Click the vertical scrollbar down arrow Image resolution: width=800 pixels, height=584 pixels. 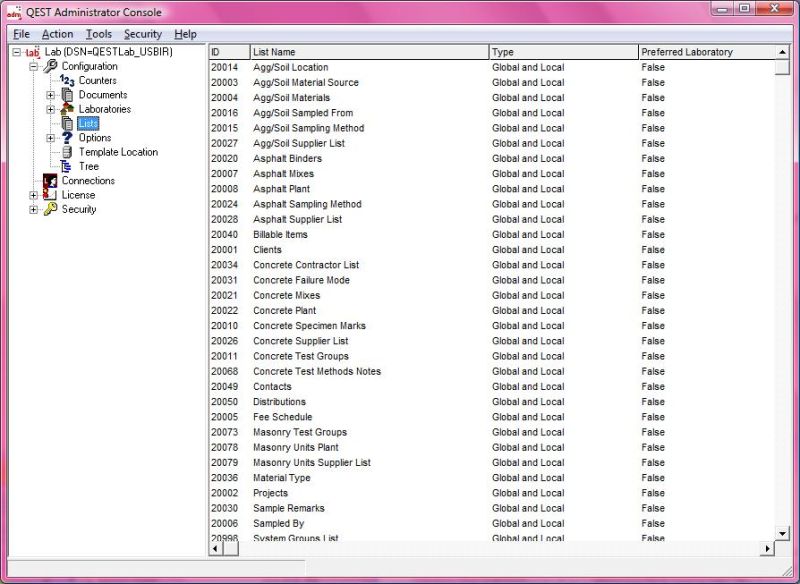[784, 533]
